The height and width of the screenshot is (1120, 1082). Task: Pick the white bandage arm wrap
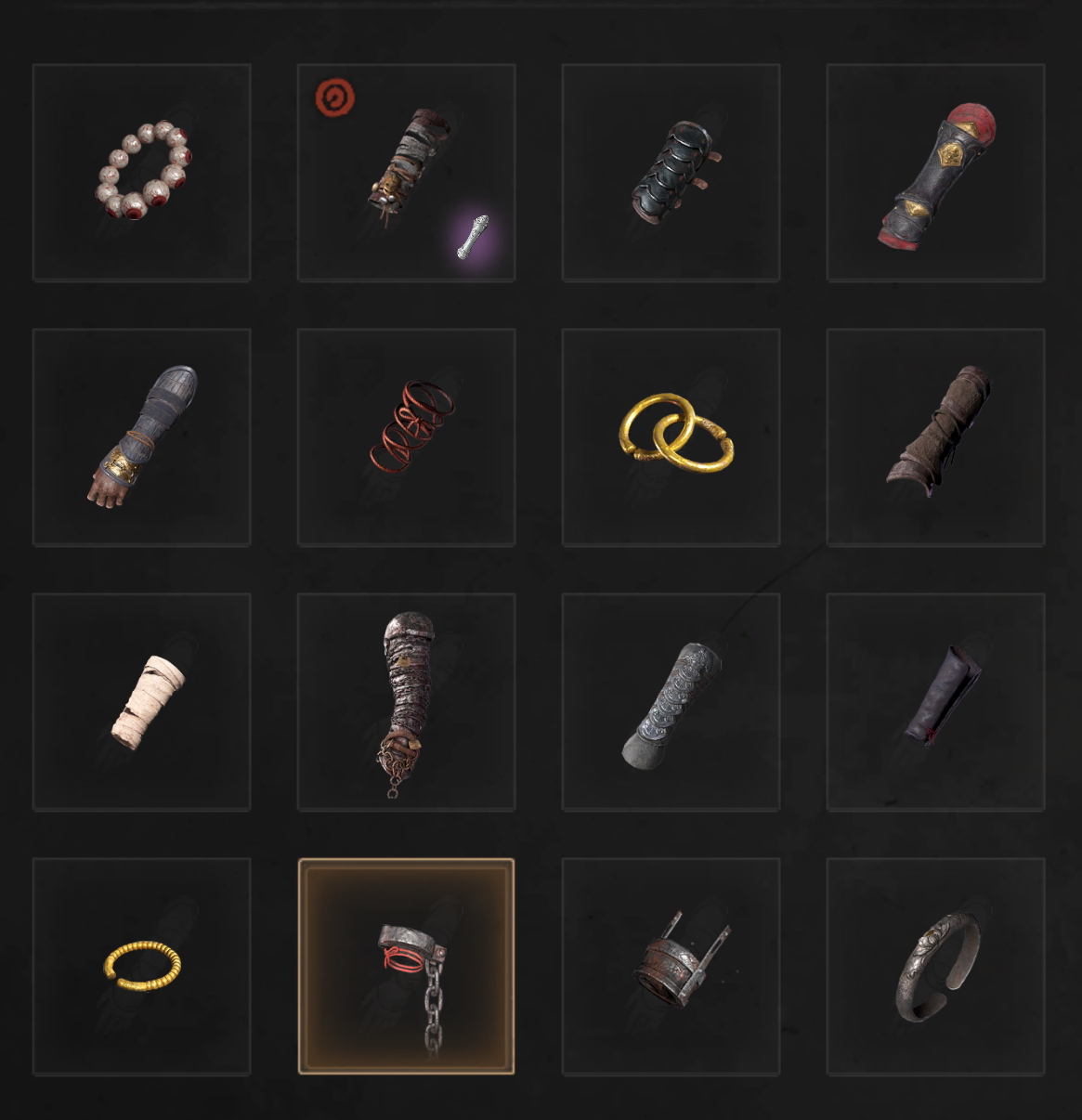click(x=148, y=701)
